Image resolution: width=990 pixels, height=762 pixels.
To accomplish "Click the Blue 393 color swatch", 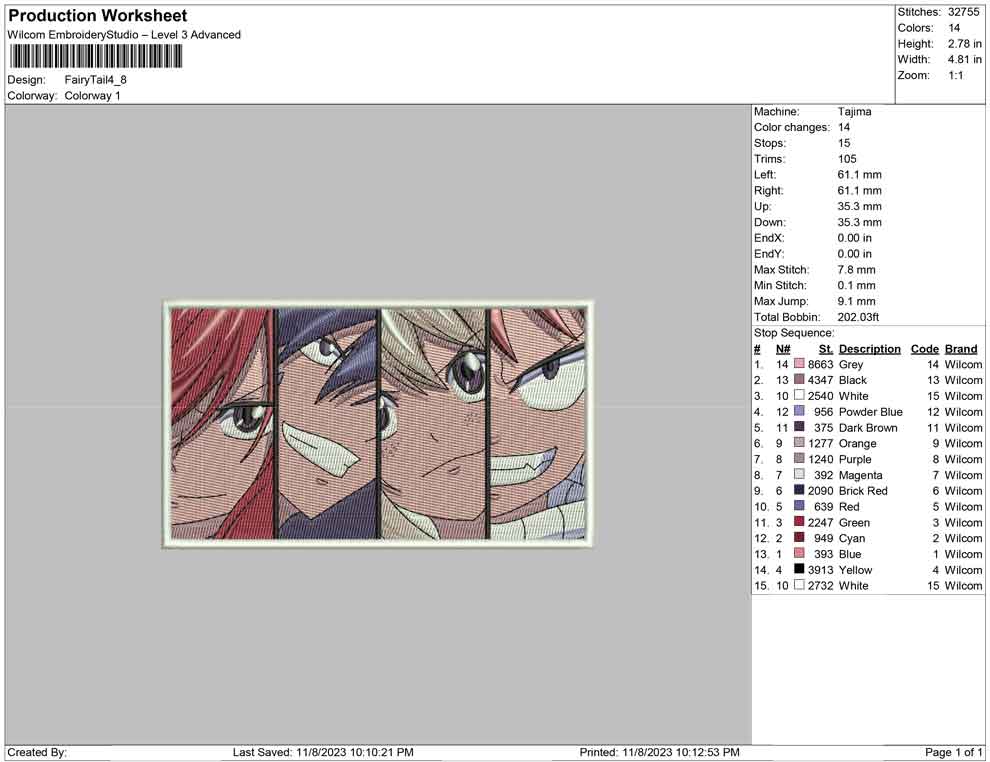I will click(799, 553).
